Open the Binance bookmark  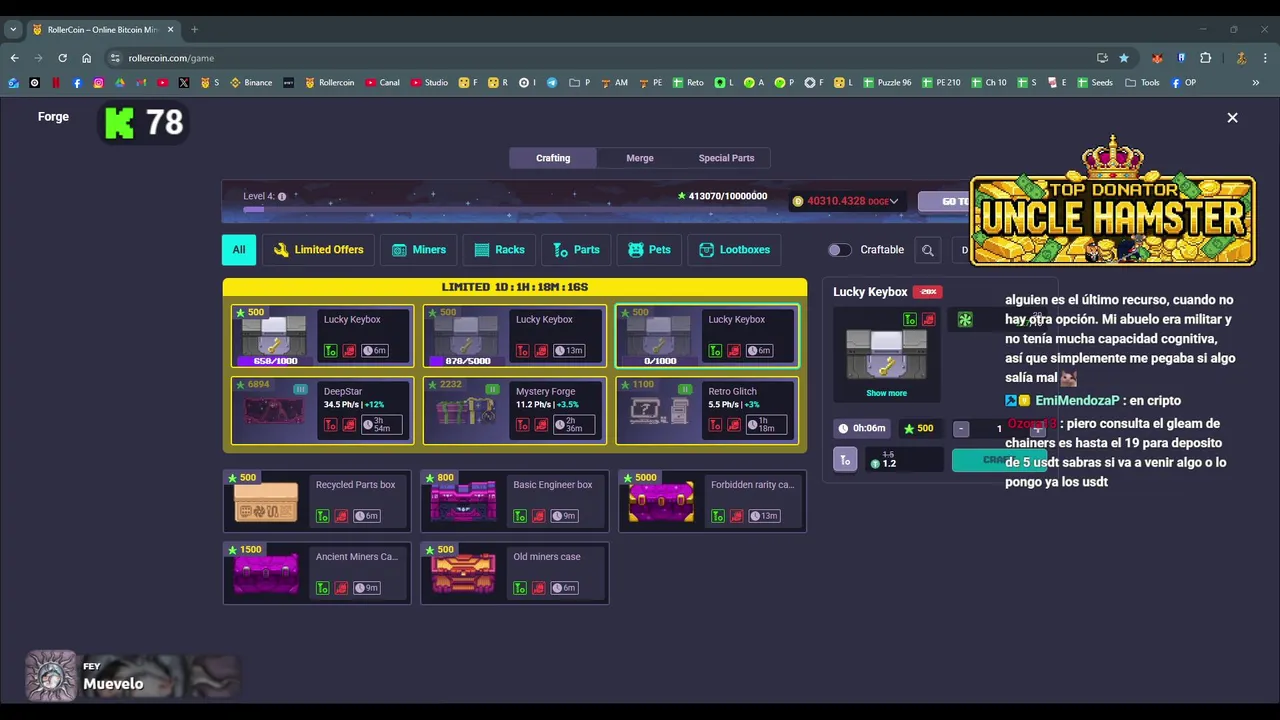(x=251, y=83)
